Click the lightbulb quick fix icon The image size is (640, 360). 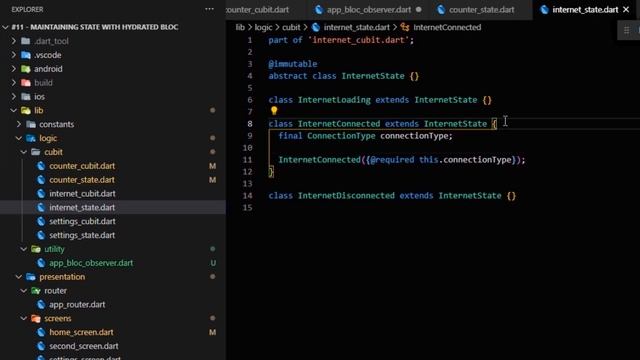pos(274,111)
